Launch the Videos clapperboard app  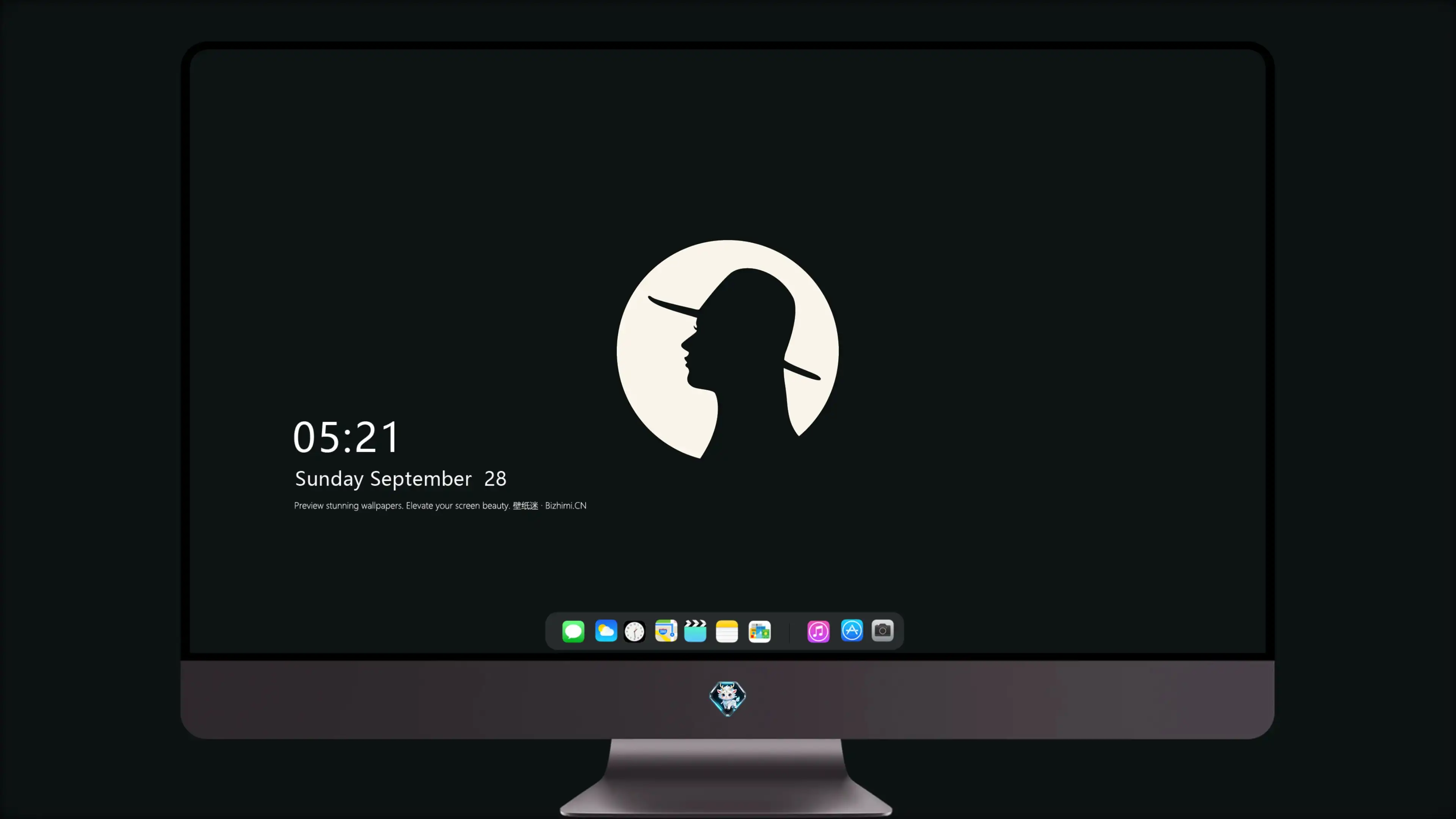(695, 631)
